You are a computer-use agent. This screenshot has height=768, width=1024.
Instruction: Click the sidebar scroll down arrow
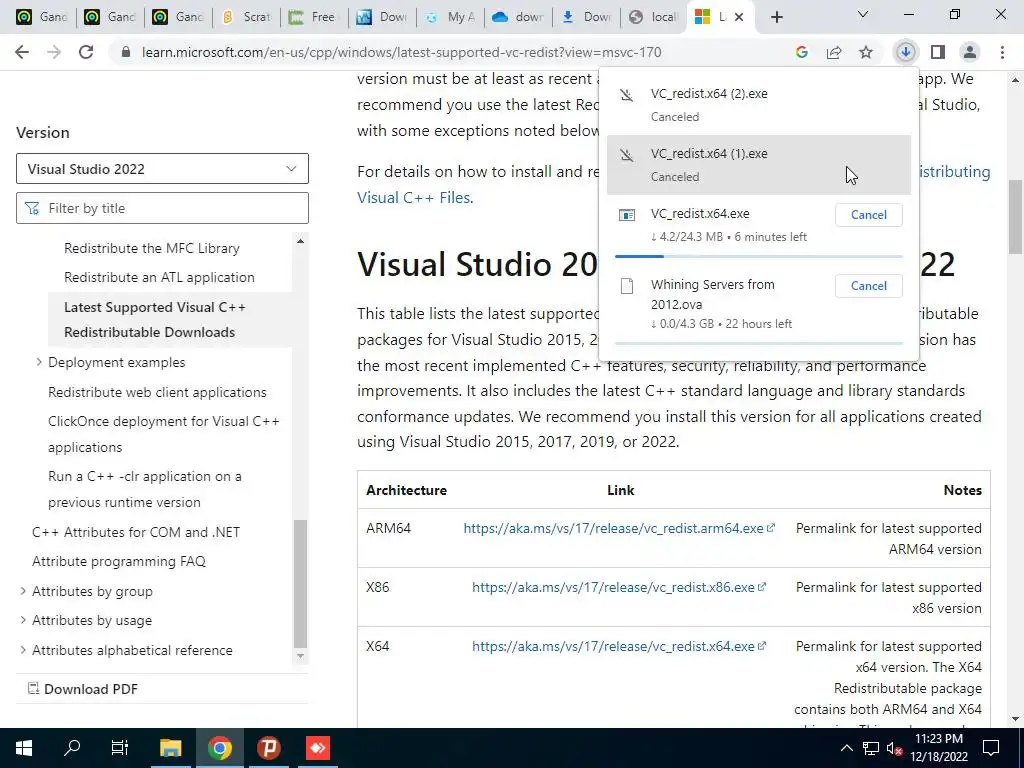tap(300, 656)
